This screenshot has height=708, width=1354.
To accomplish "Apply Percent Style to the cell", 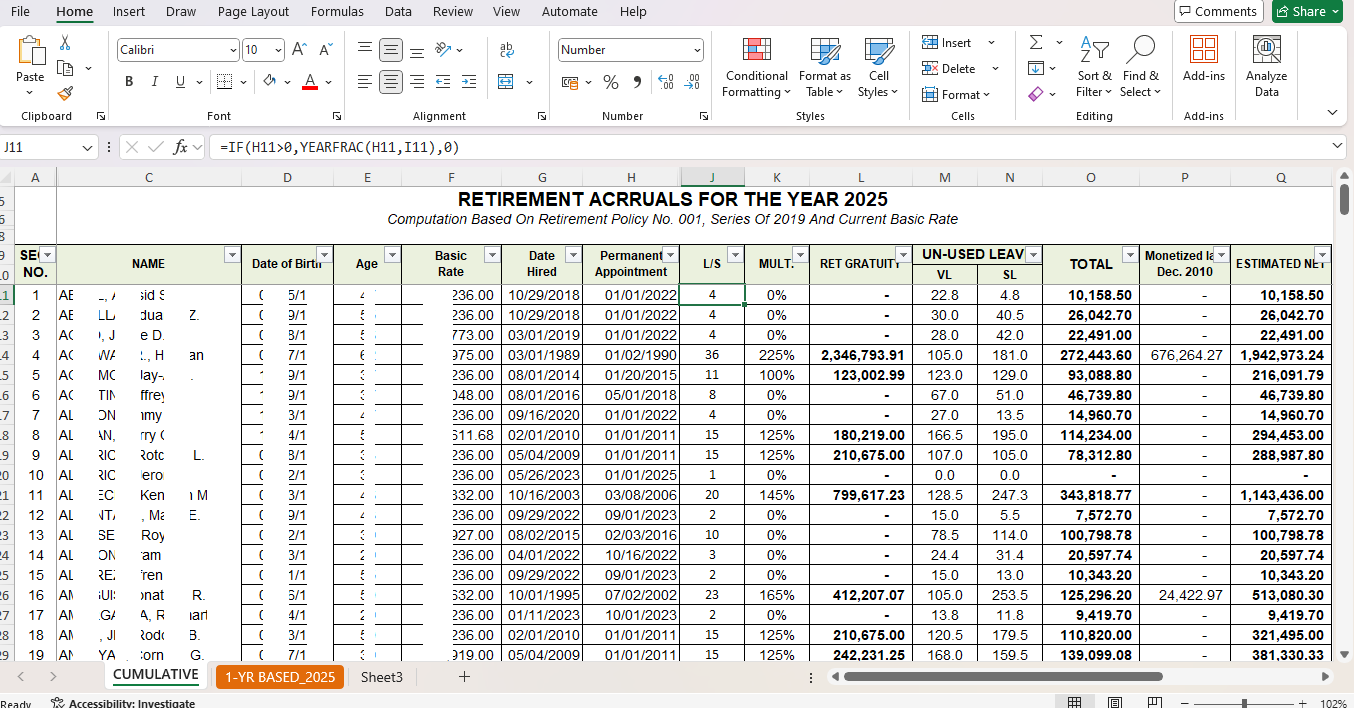I will tap(610, 82).
